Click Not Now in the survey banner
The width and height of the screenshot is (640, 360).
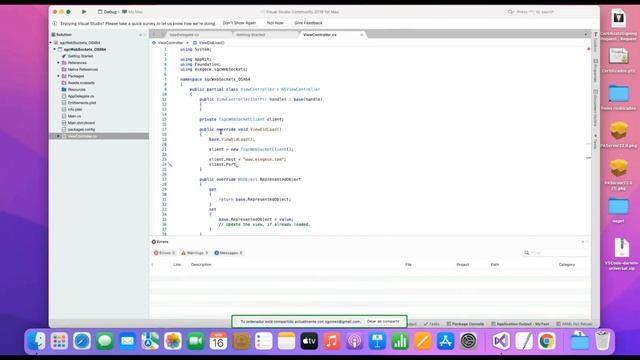[275, 23]
